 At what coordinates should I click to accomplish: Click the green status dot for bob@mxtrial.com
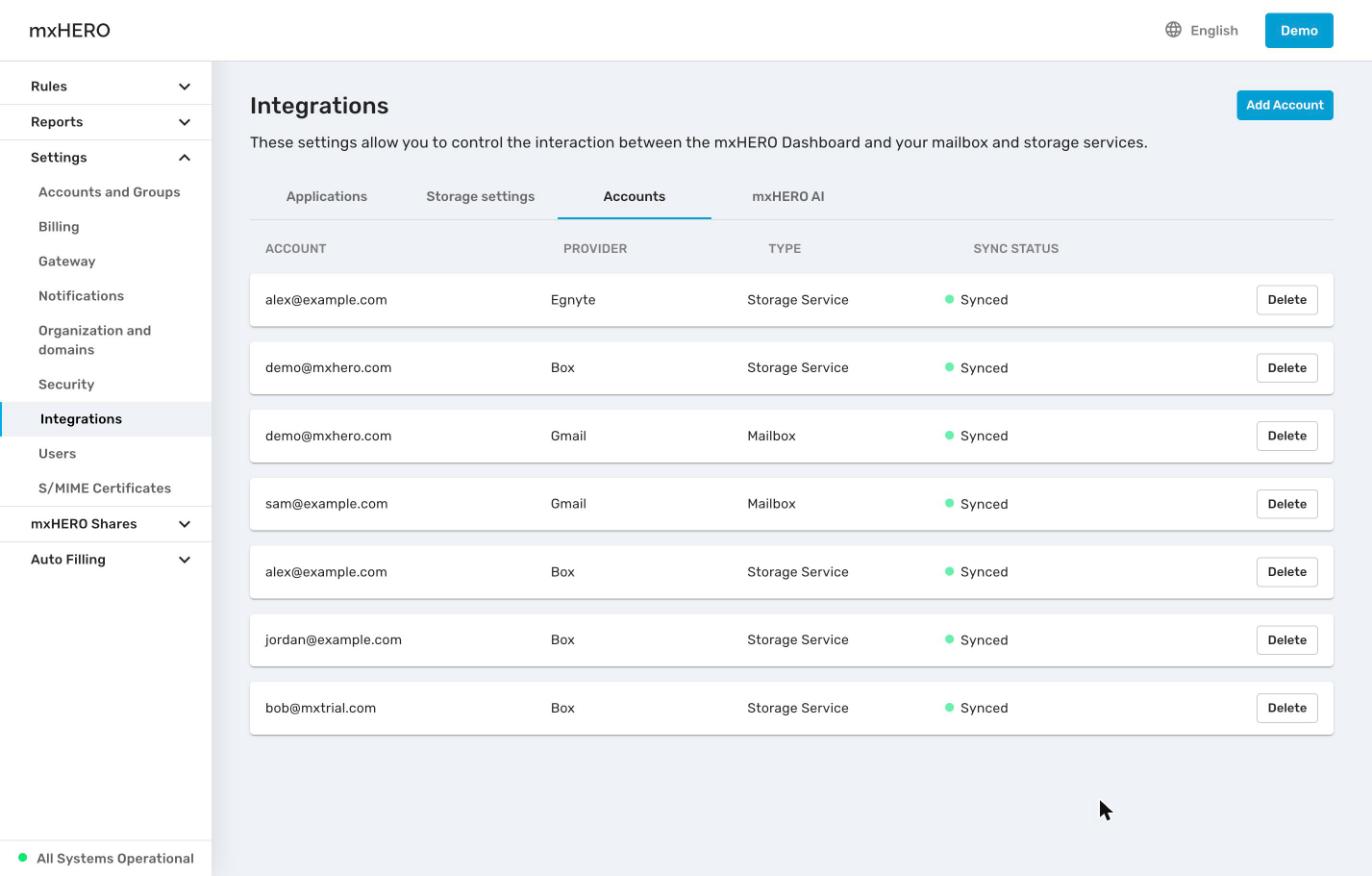(x=949, y=707)
